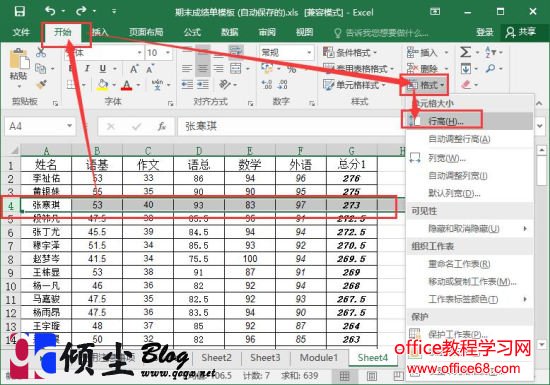Click formula bar containing 张寒琪
This screenshot has width=550, height=385.
[290, 126]
